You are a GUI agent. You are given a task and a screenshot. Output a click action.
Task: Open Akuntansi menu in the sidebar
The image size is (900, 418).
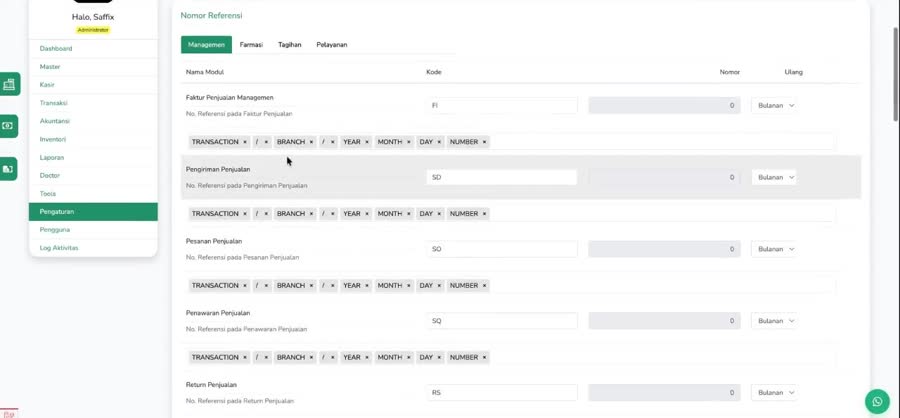click(93, 121)
